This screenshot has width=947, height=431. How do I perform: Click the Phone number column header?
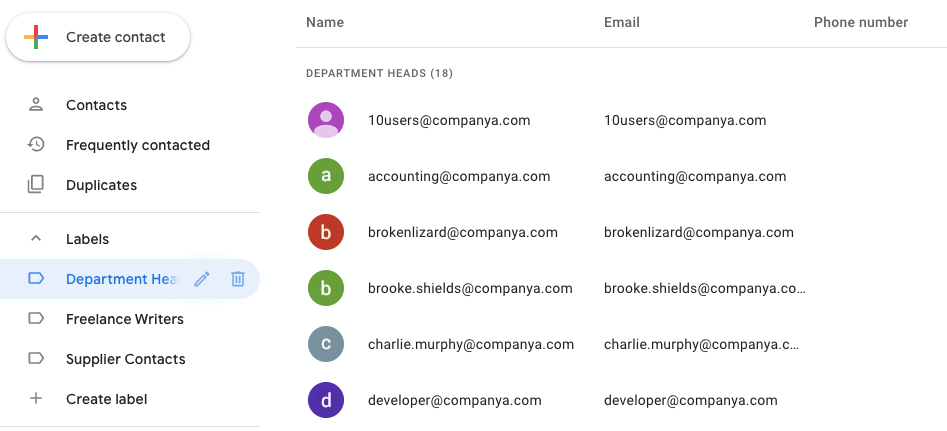(861, 22)
